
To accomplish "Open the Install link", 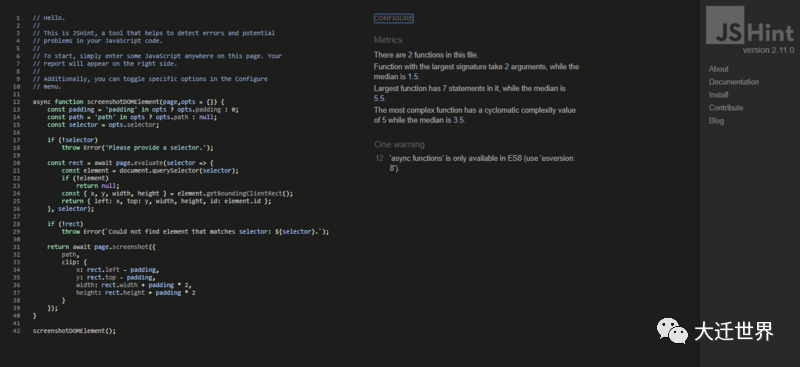I will point(718,95).
